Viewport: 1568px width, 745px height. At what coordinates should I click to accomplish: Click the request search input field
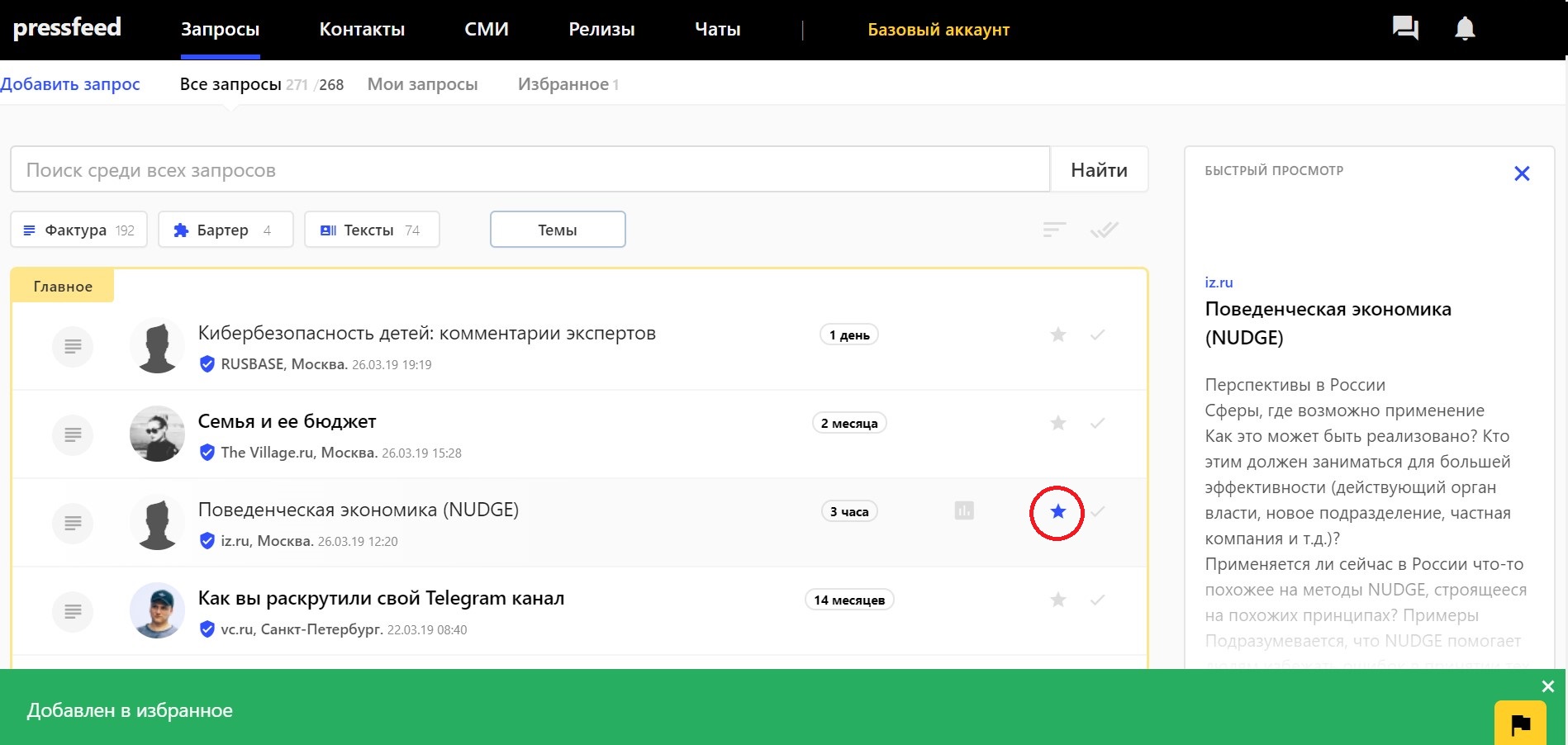(x=529, y=170)
